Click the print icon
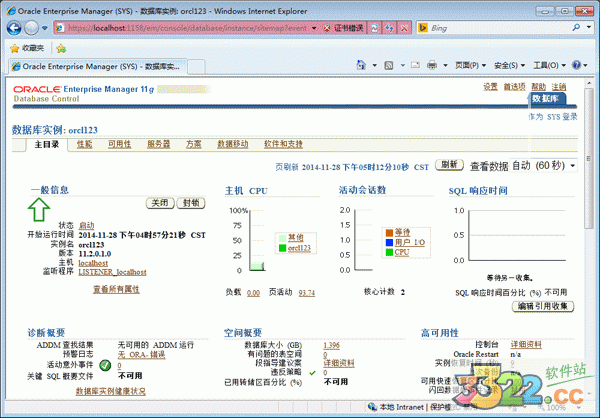Image resolution: width=600 pixels, height=418 pixels. (432, 65)
